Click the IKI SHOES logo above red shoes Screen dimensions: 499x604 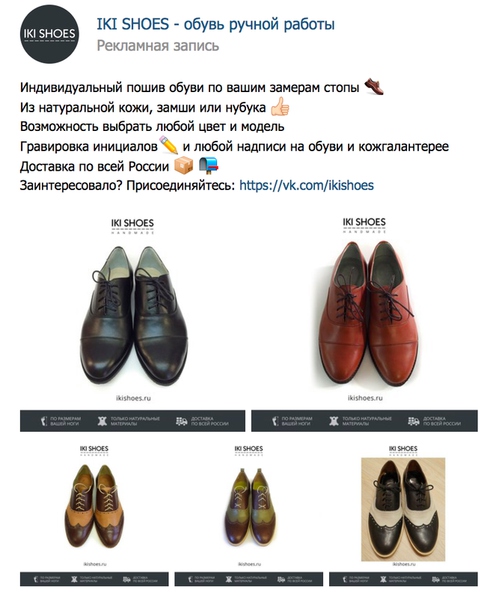click(x=364, y=225)
